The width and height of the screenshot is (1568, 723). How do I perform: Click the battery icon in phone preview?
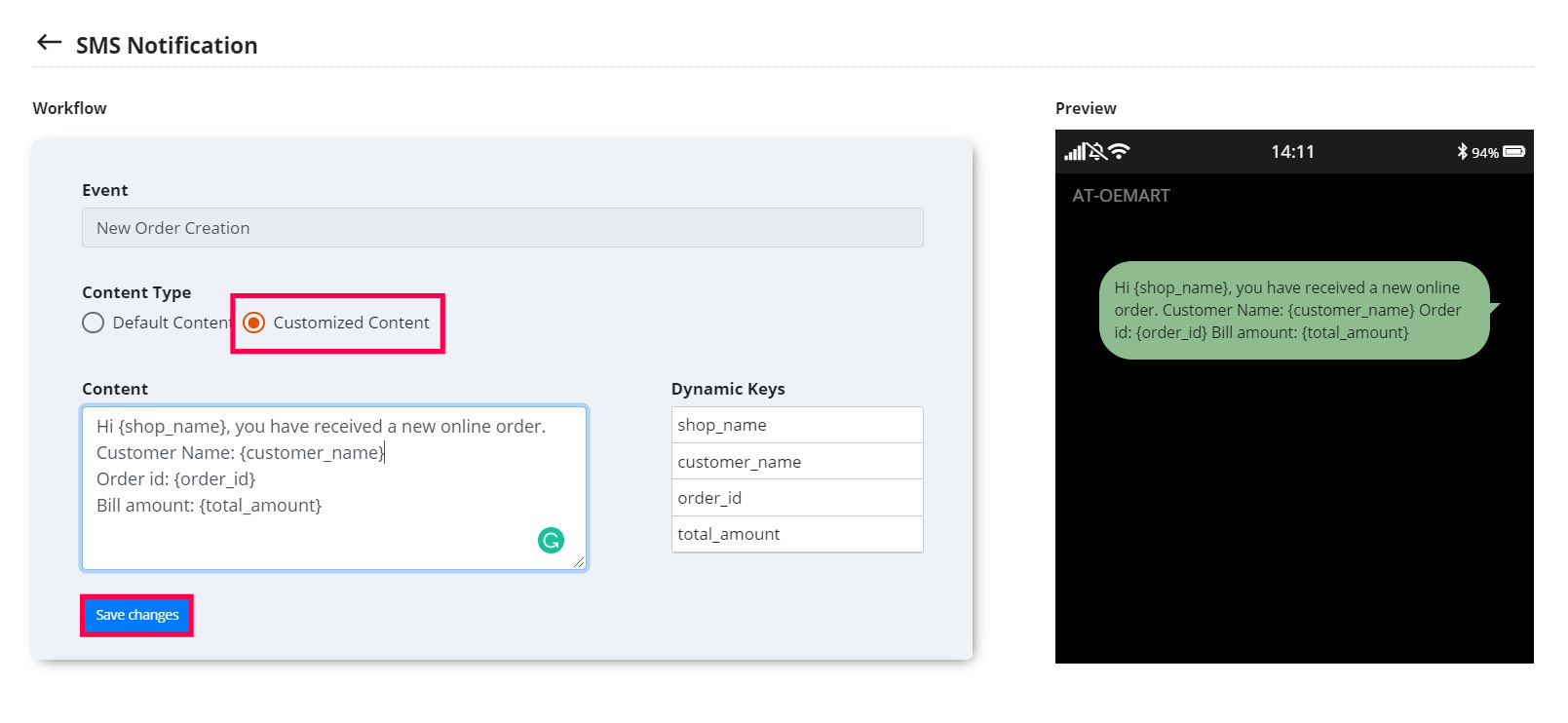coord(1514,151)
